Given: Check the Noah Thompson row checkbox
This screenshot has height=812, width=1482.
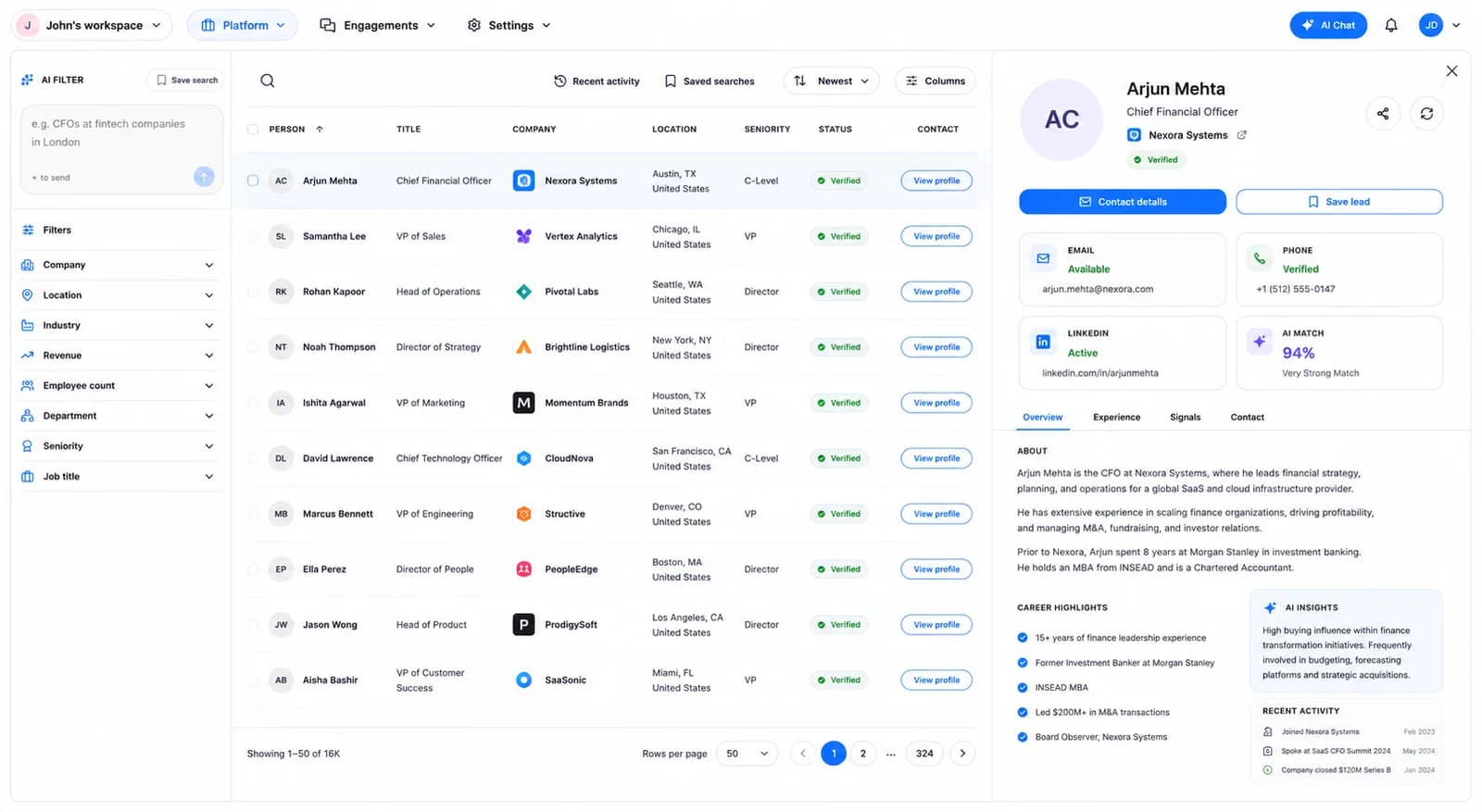Looking at the screenshot, I should [x=253, y=347].
